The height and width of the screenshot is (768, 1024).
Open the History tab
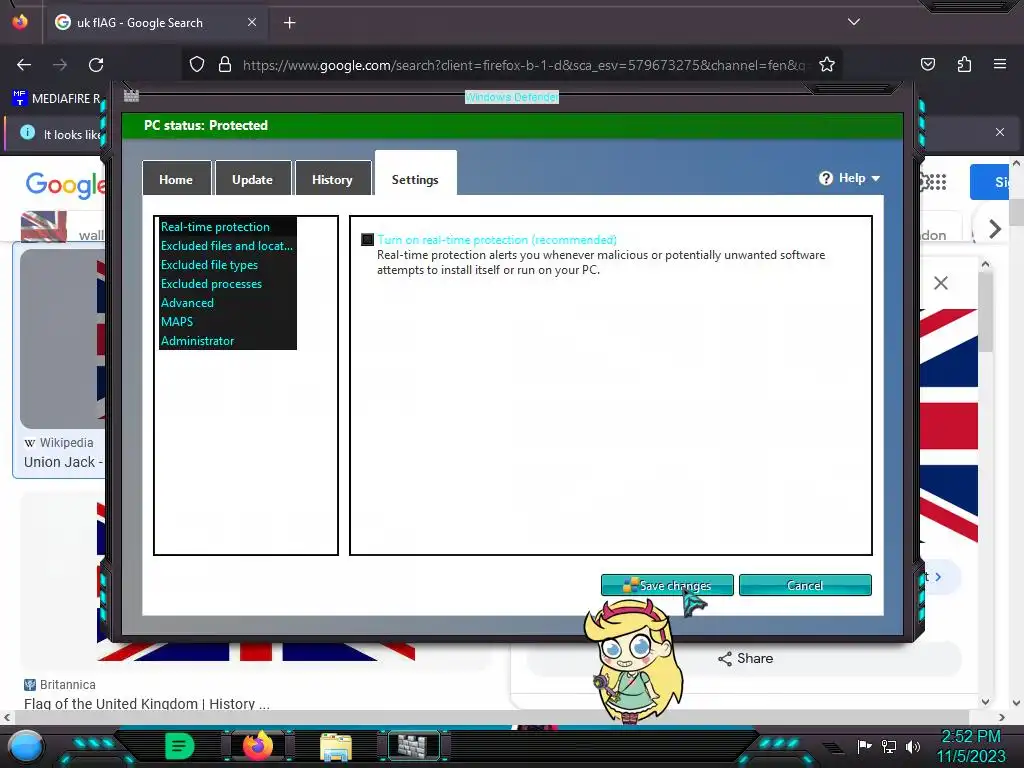(332, 180)
